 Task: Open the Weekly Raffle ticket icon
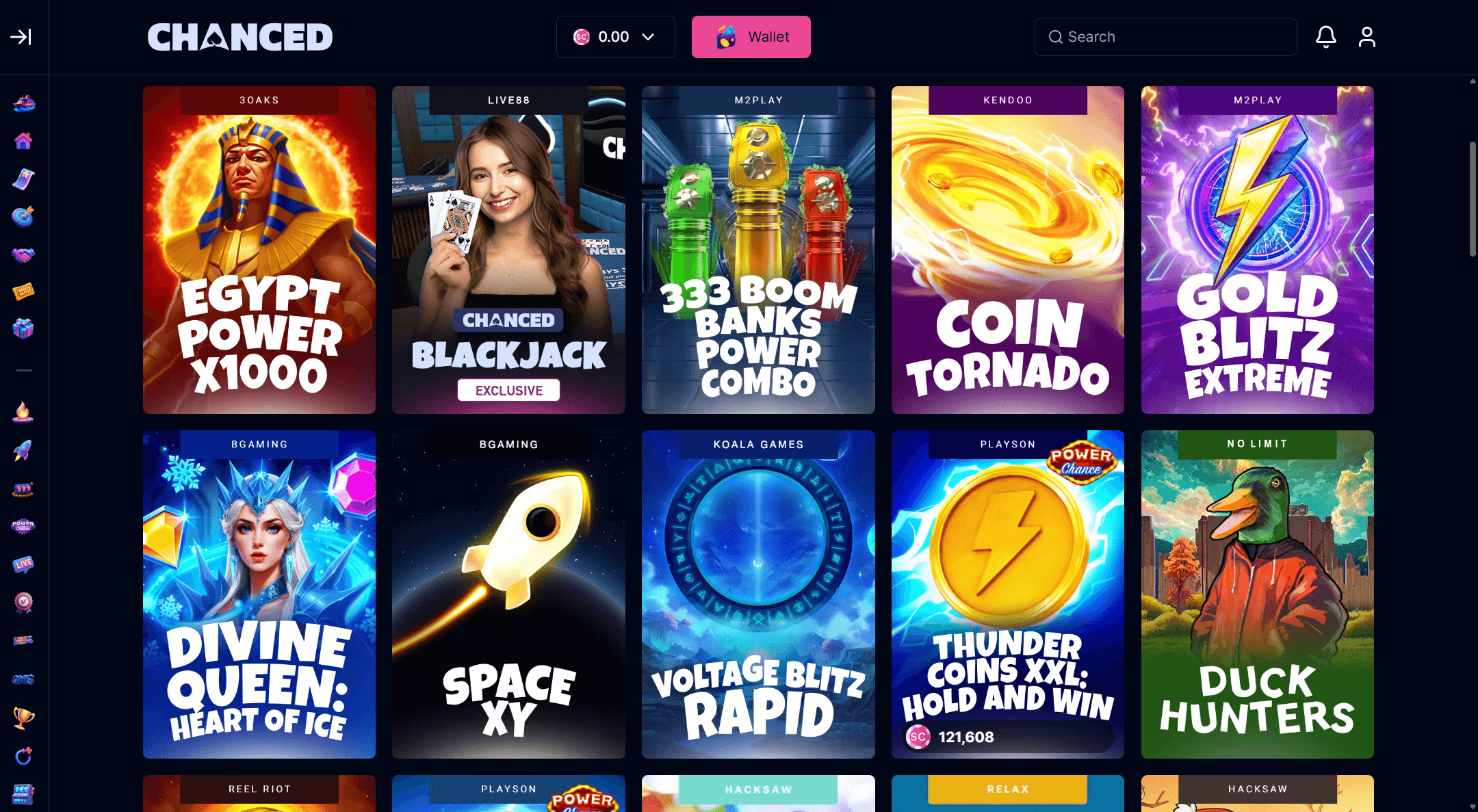[23, 292]
